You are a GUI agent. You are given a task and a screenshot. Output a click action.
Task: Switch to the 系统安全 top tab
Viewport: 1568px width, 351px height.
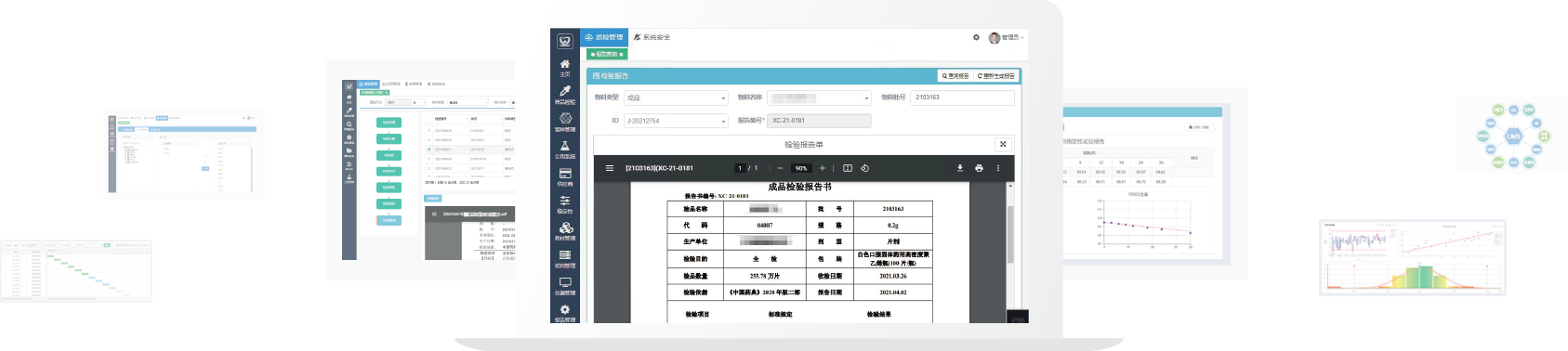[652, 37]
